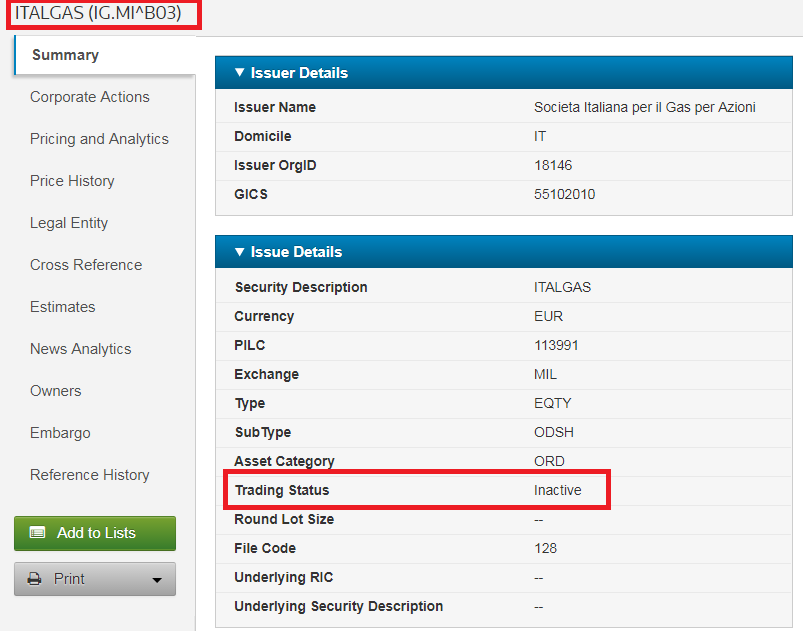Viewport: 803px width, 631px height.
Task: Open Embargo section
Action: (60, 433)
